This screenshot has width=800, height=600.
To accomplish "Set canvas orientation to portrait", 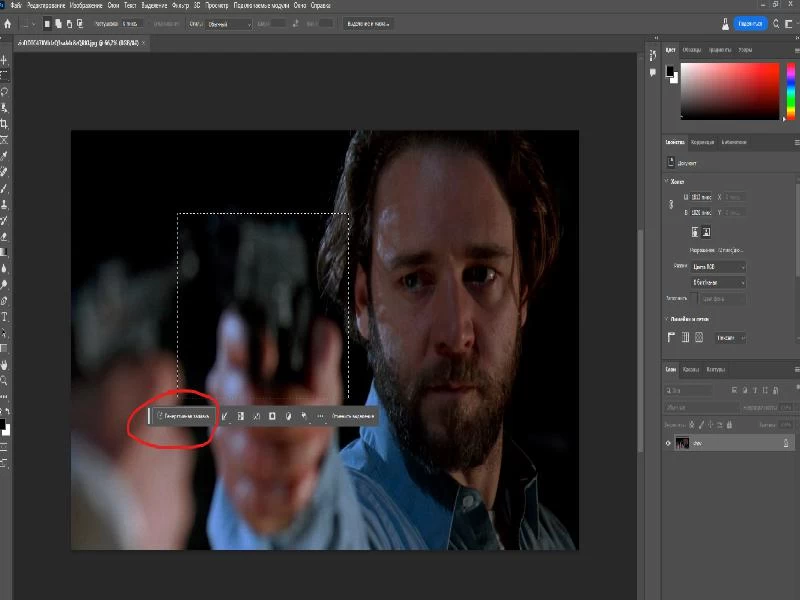I will [694, 232].
